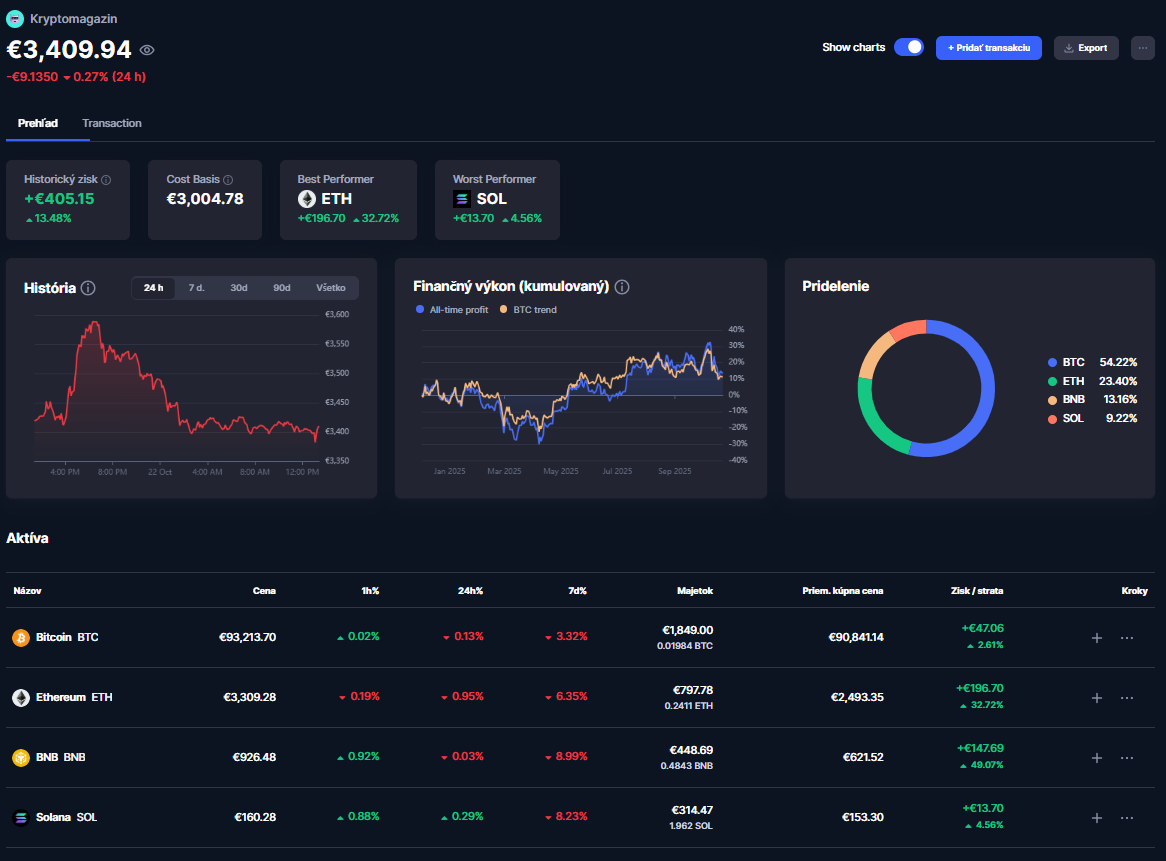Viewport: 1166px width, 861px height.
Task: Click the info icon next to Finančný výkon
Action: point(622,287)
